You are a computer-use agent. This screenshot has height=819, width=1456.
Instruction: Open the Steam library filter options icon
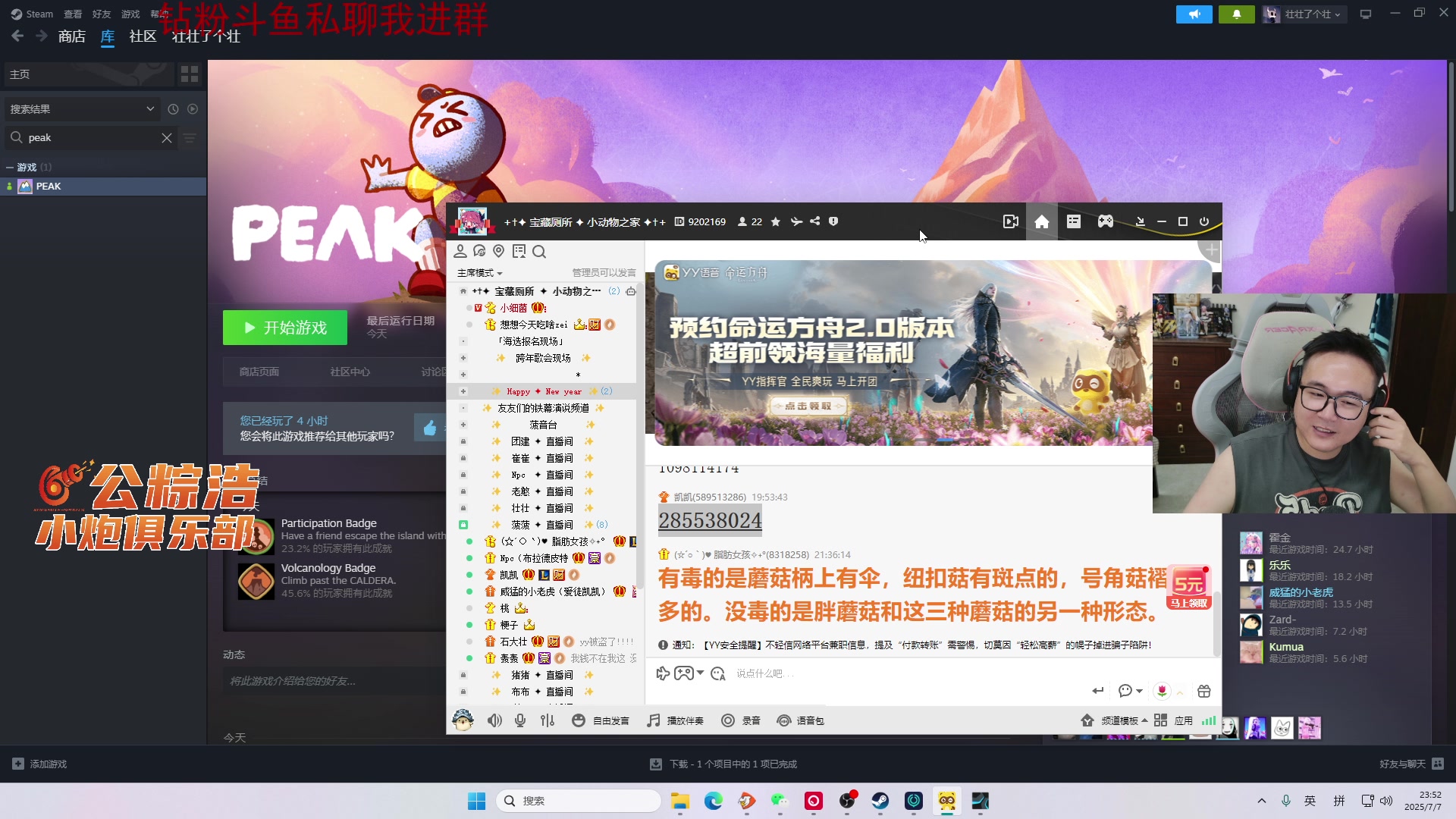click(x=190, y=138)
